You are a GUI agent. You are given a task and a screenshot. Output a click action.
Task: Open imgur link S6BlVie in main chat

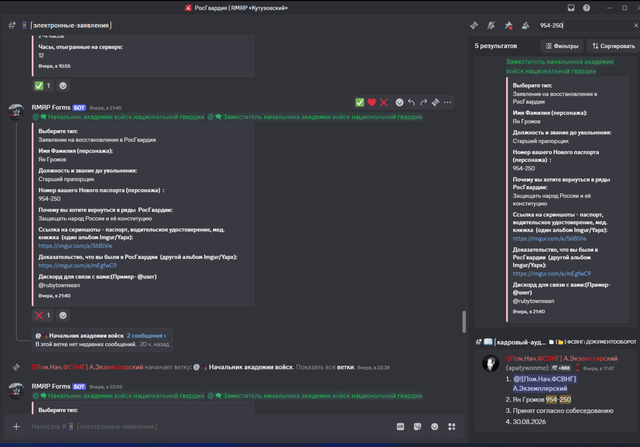pyautogui.click(x=75, y=246)
